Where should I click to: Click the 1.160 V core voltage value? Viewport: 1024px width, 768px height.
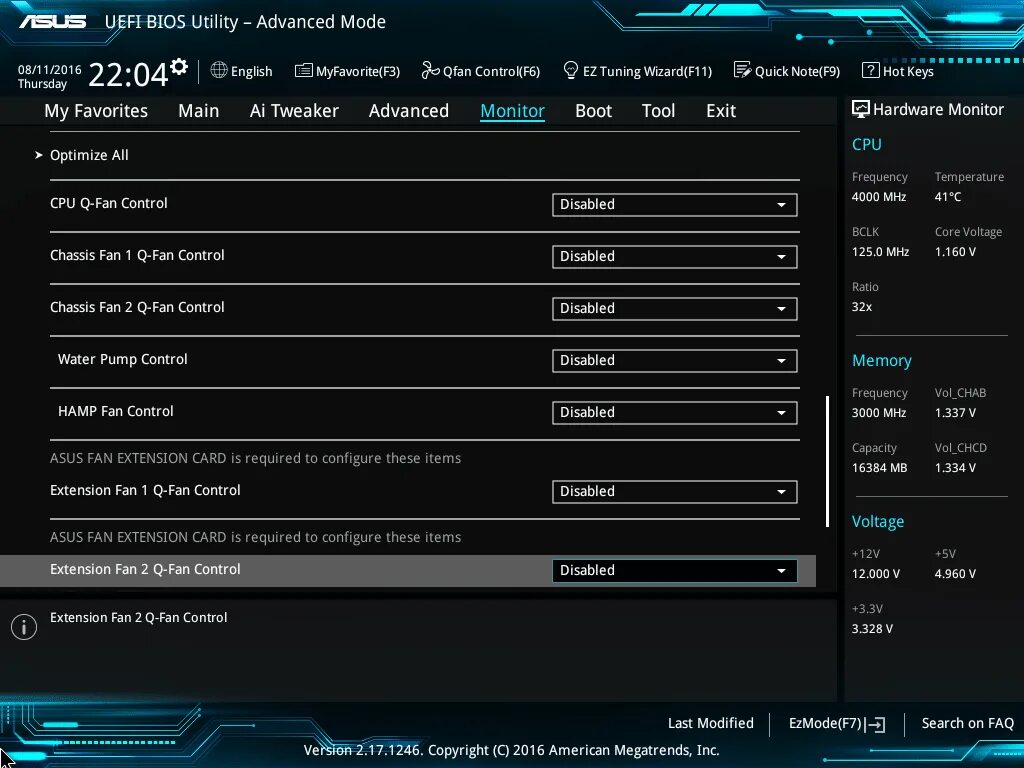(x=955, y=251)
